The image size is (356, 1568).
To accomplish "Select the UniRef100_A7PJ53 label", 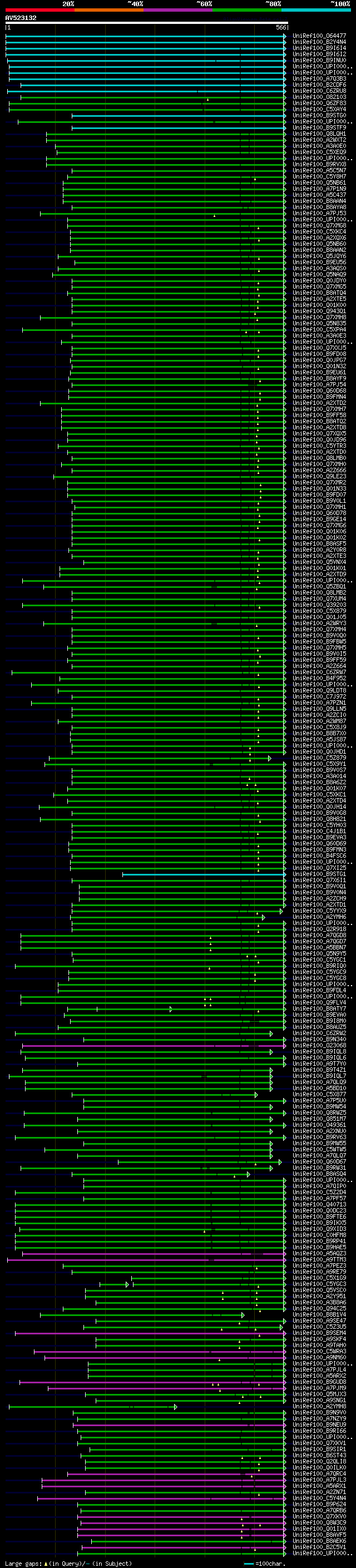I will 319,214.
